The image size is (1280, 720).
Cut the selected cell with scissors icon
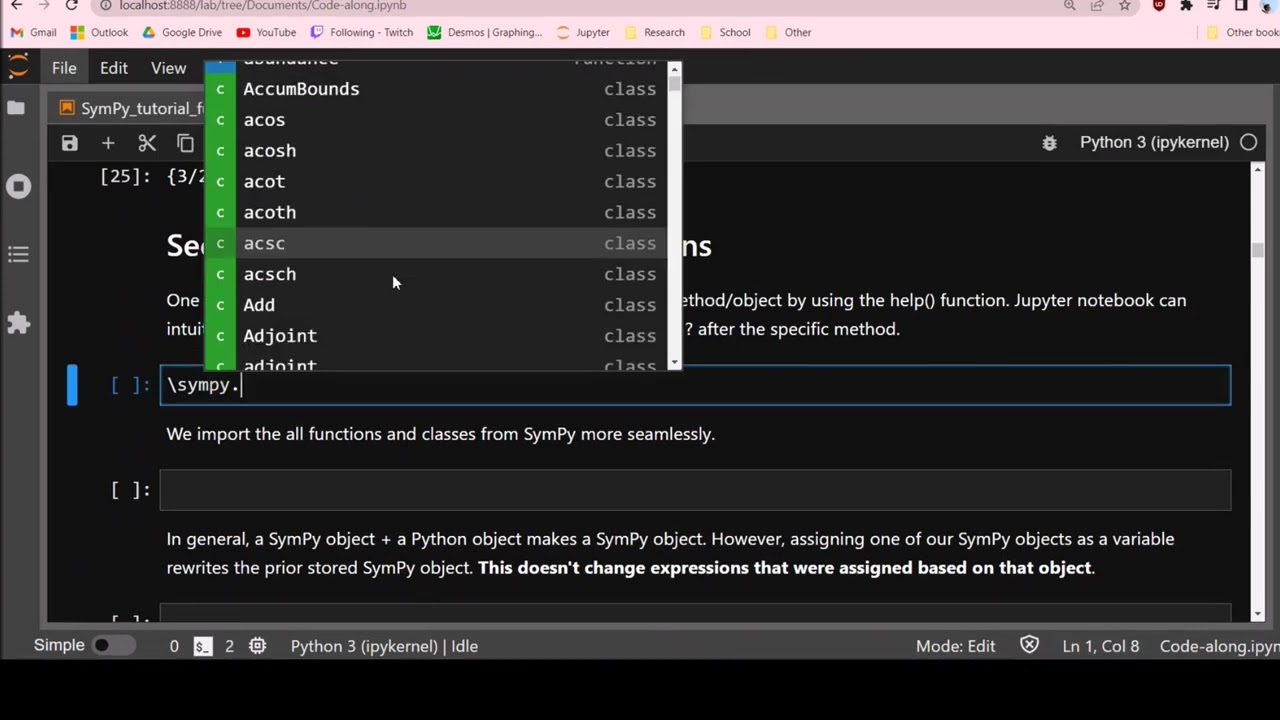pos(147,143)
